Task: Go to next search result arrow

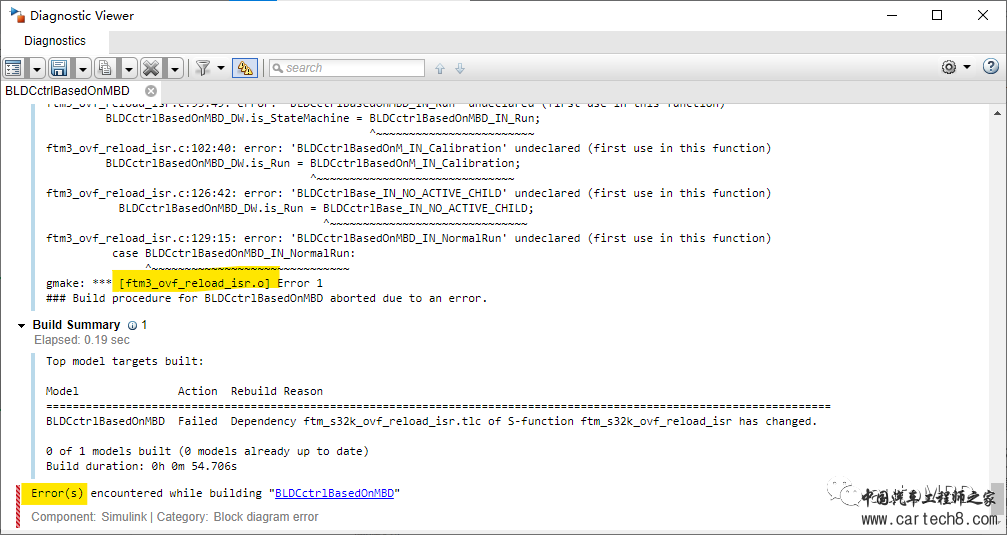Action: click(x=460, y=68)
